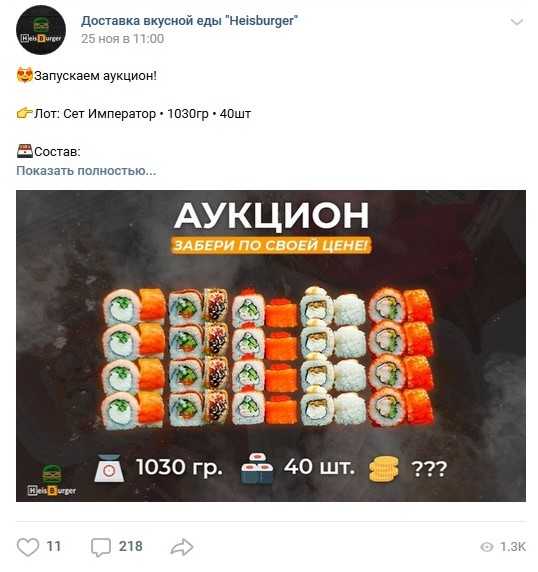Open post options chevron in the corner
This screenshot has height=572, width=538.
[517, 22]
